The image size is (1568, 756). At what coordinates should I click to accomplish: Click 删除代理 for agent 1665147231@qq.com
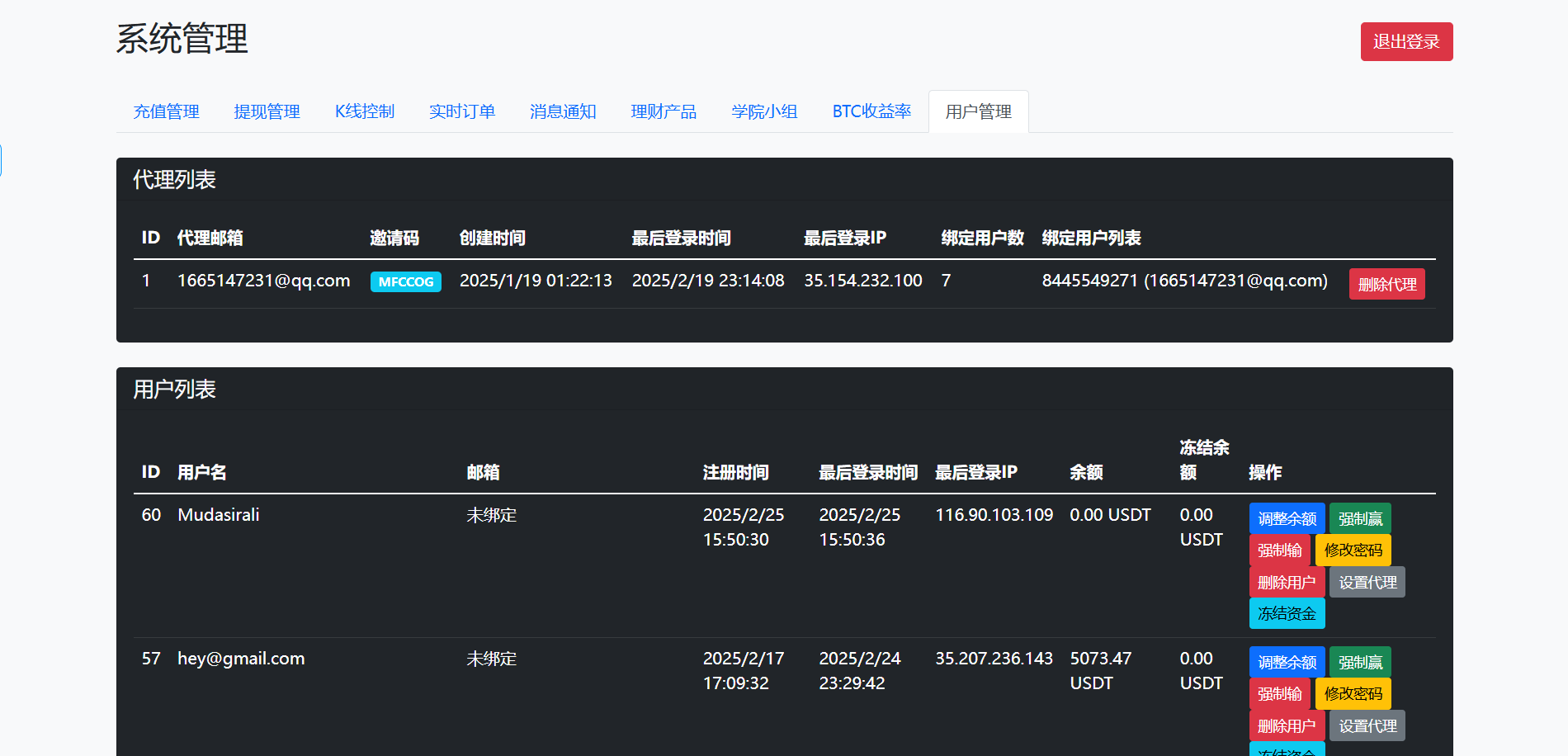tap(1386, 284)
